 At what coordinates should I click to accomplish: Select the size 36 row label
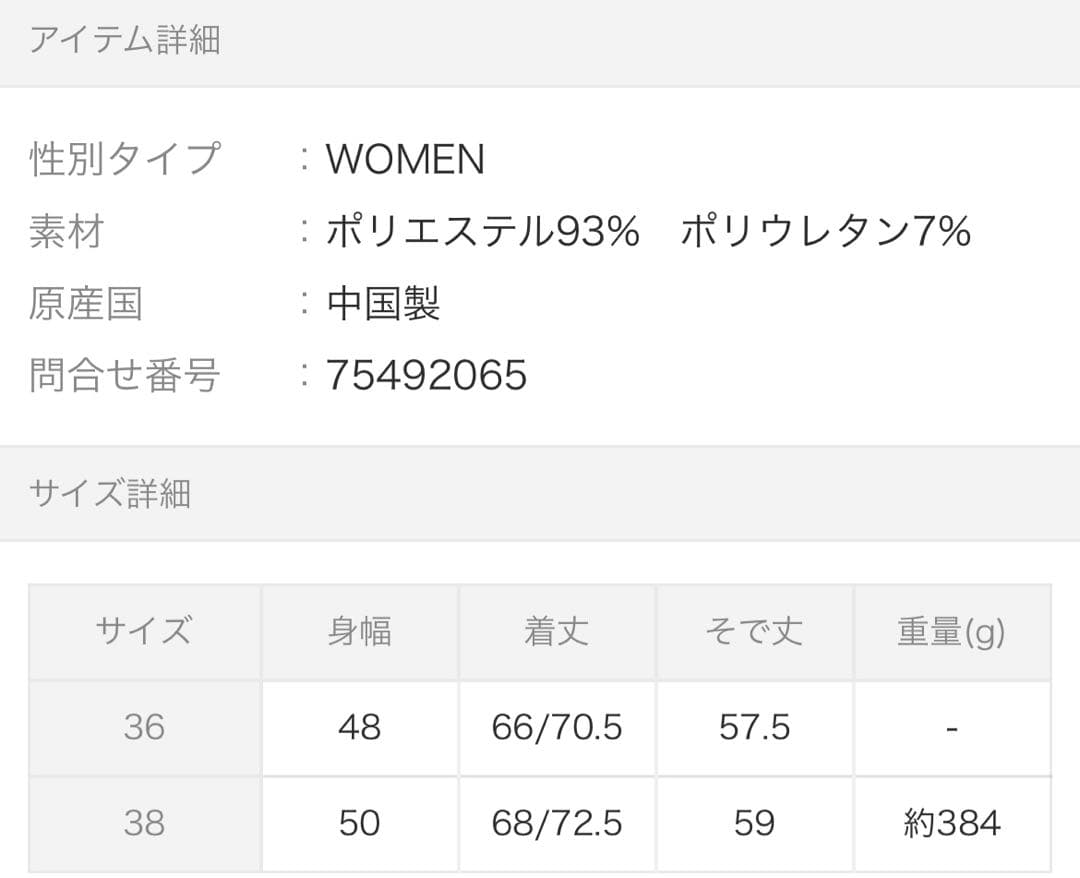click(x=144, y=727)
